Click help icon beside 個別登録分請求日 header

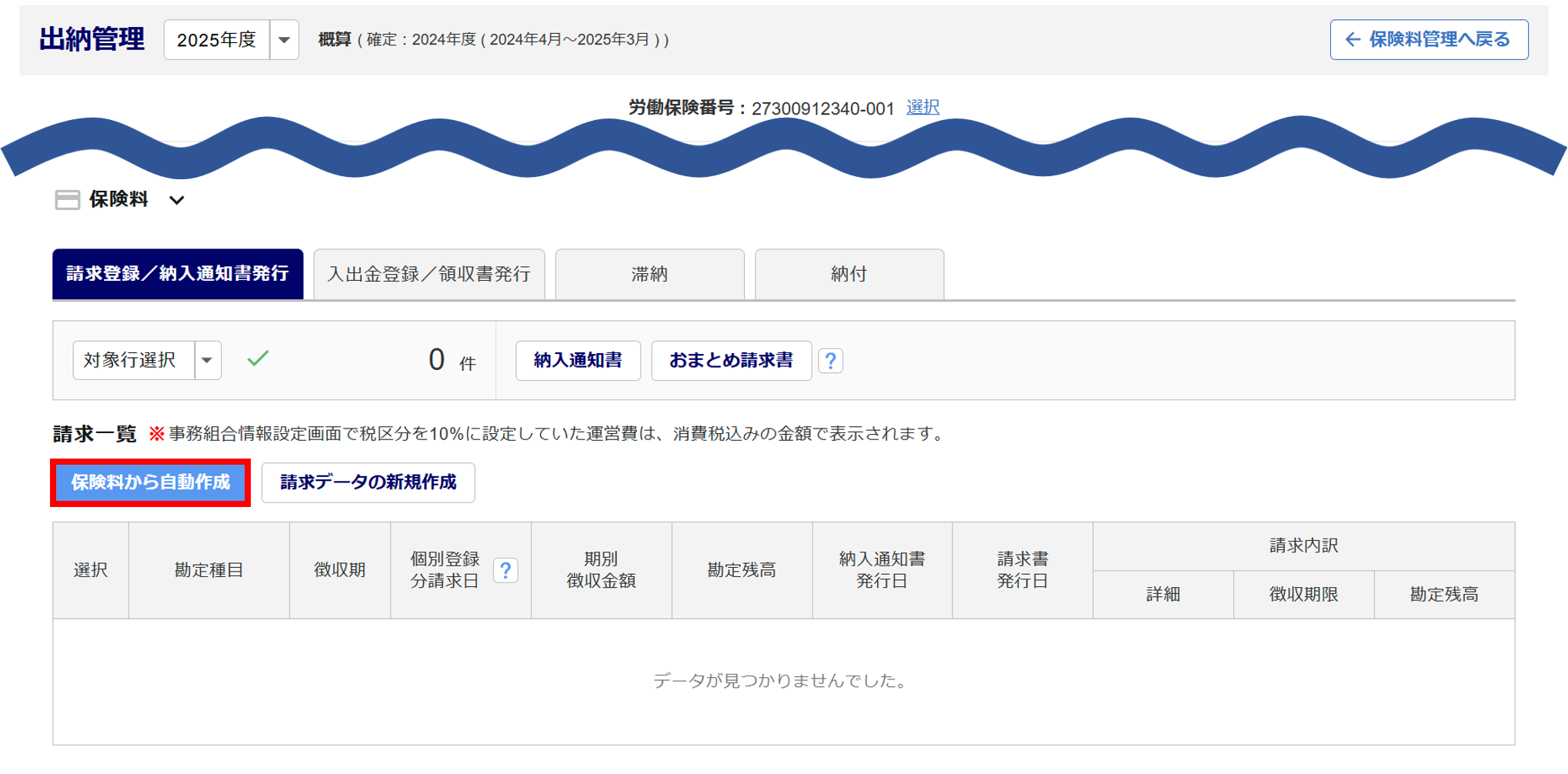pos(505,570)
